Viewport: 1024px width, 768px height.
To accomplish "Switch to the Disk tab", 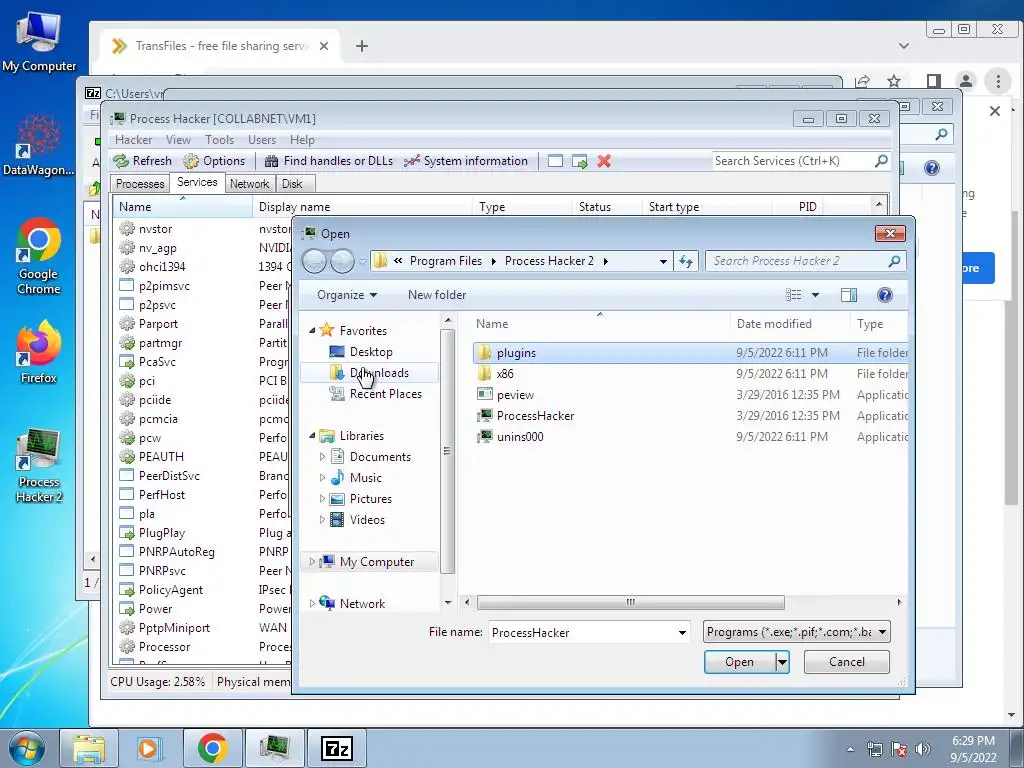I will (x=292, y=184).
